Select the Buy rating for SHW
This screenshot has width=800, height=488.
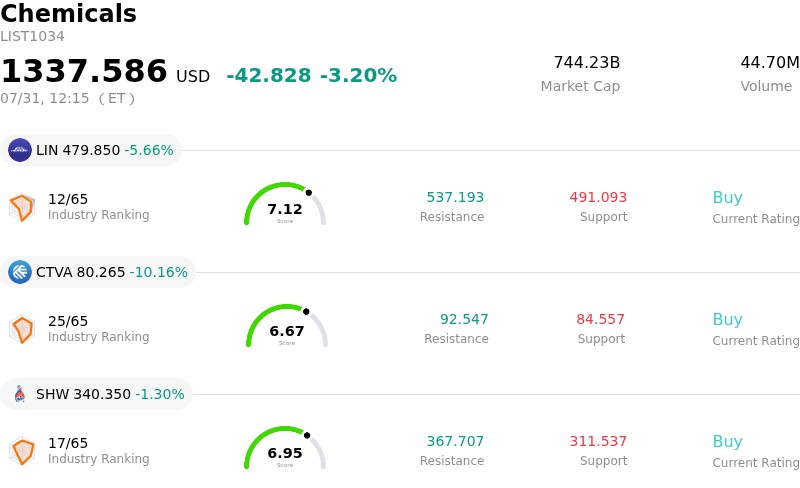click(727, 442)
